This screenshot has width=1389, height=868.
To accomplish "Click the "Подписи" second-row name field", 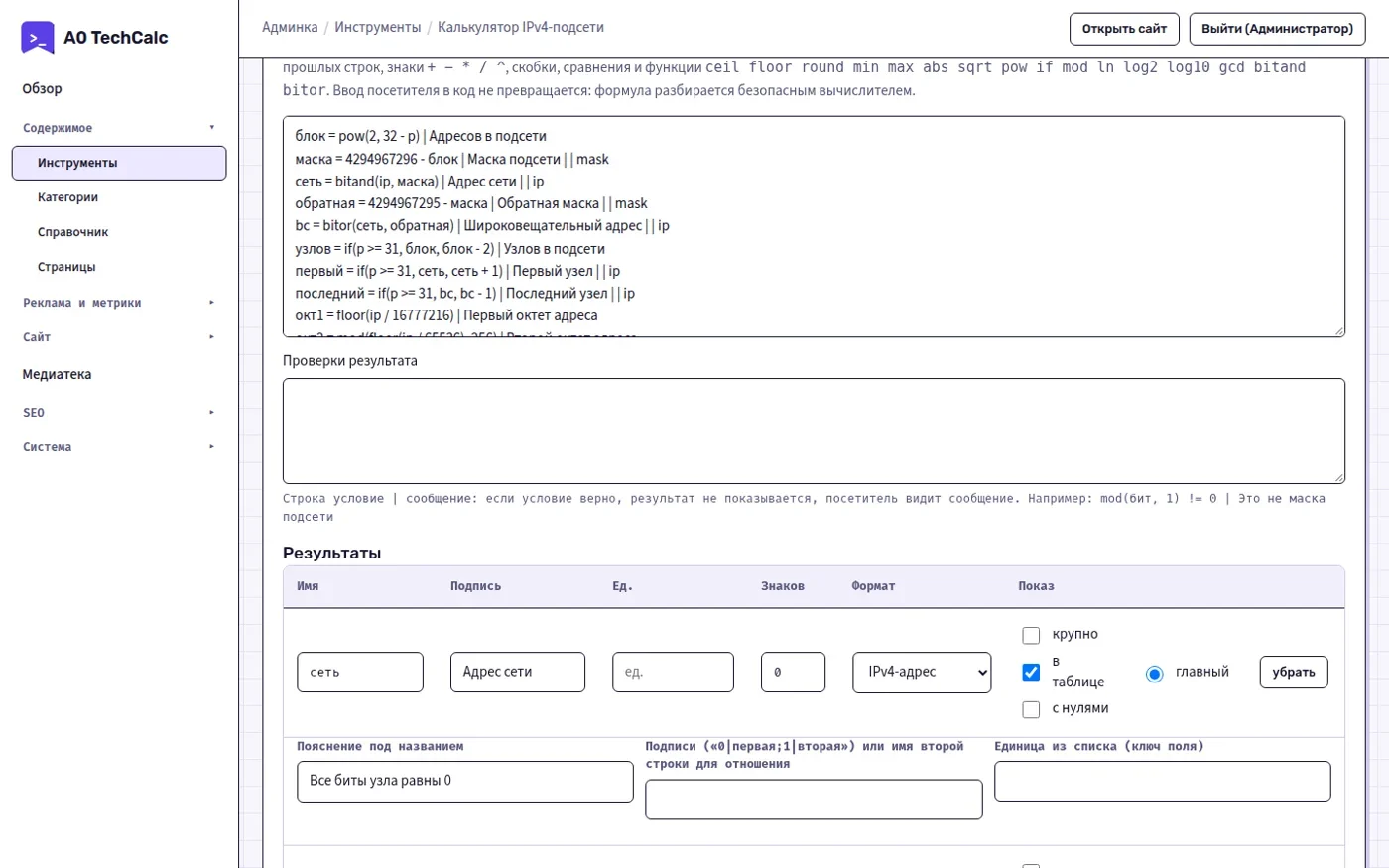I will tap(814, 800).
